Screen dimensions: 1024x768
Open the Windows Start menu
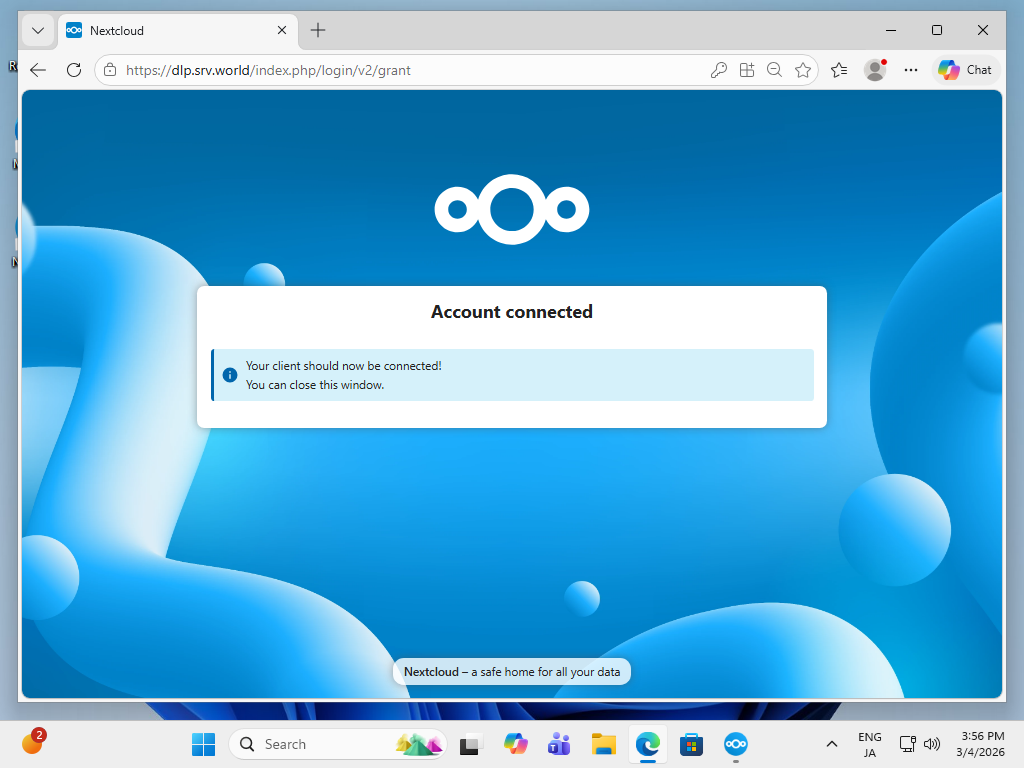tap(204, 744)
